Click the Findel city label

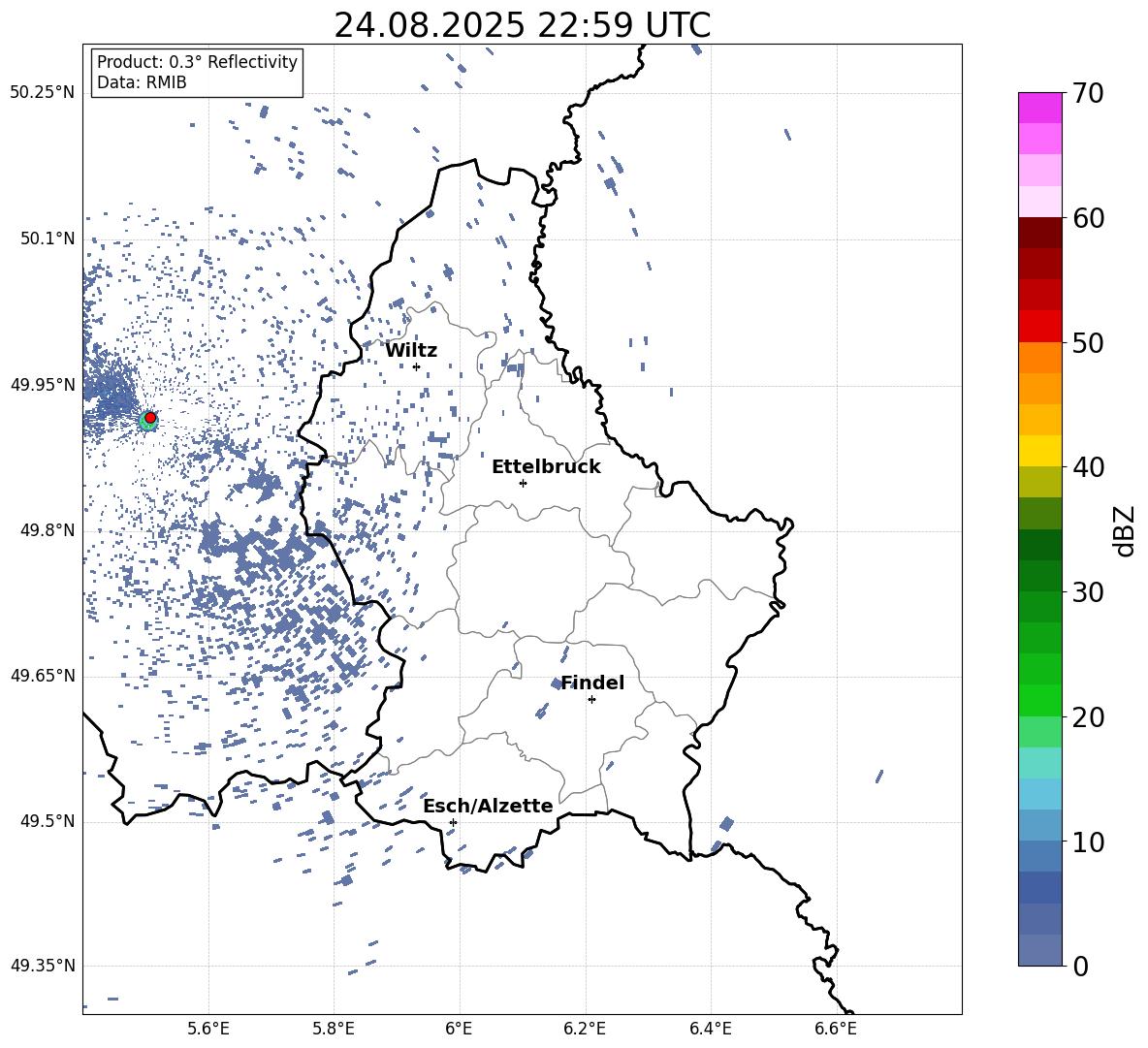point(592,683)
